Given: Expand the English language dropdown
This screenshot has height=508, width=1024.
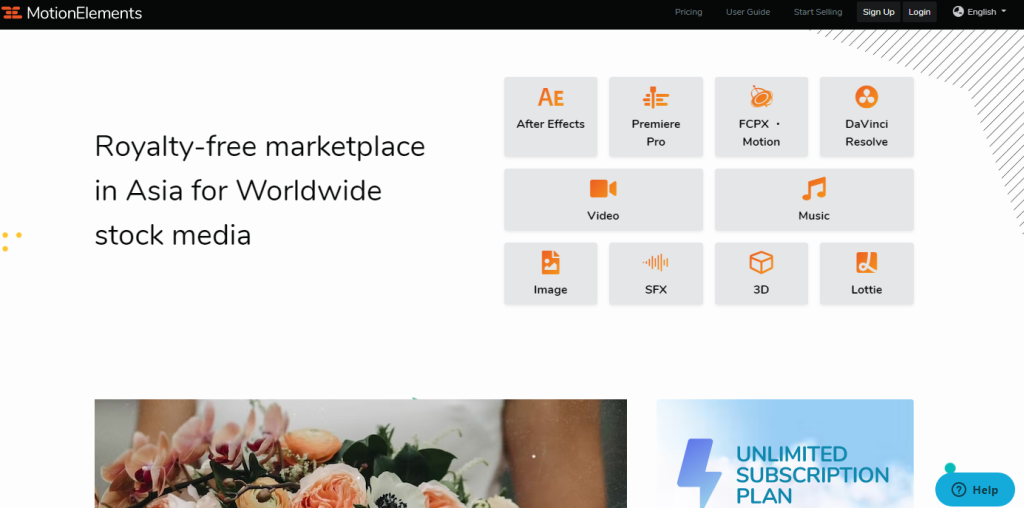Looking at the screenshot, I should pos(980,12).
